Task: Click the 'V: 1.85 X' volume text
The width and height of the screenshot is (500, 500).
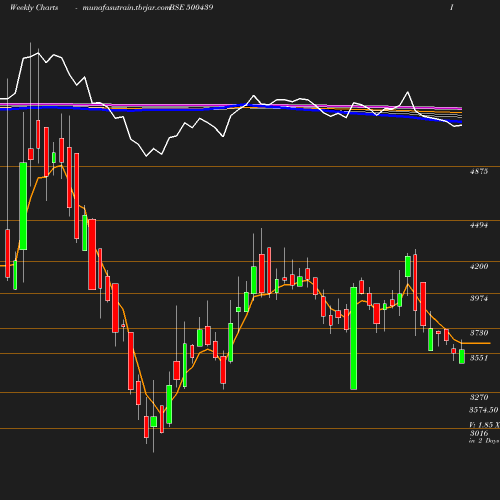Action: [x=484, y=425]
